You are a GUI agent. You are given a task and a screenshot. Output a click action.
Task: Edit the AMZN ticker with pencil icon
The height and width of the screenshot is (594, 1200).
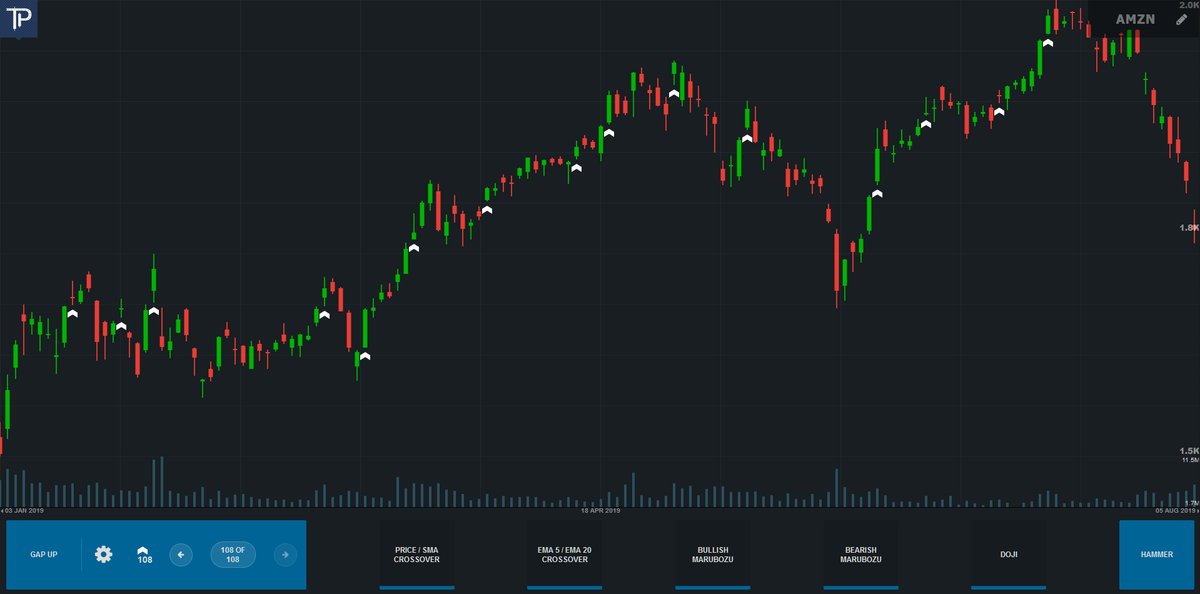(x=1182, y=19)
